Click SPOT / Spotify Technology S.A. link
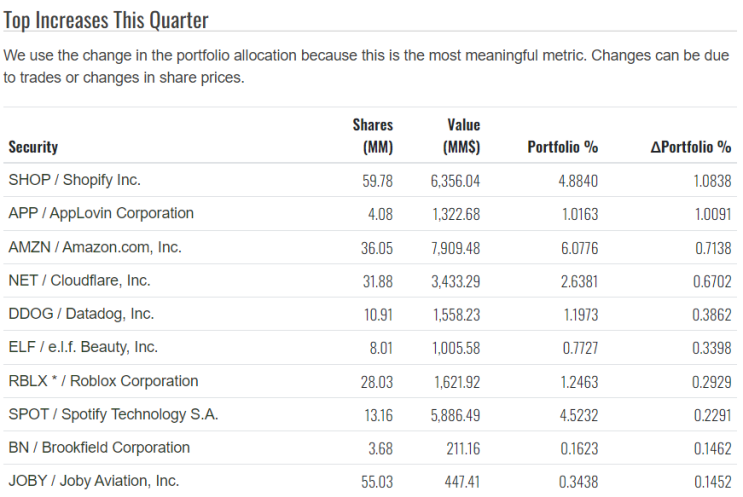Screen dimensions: 743x497 (x=113, y=414)
